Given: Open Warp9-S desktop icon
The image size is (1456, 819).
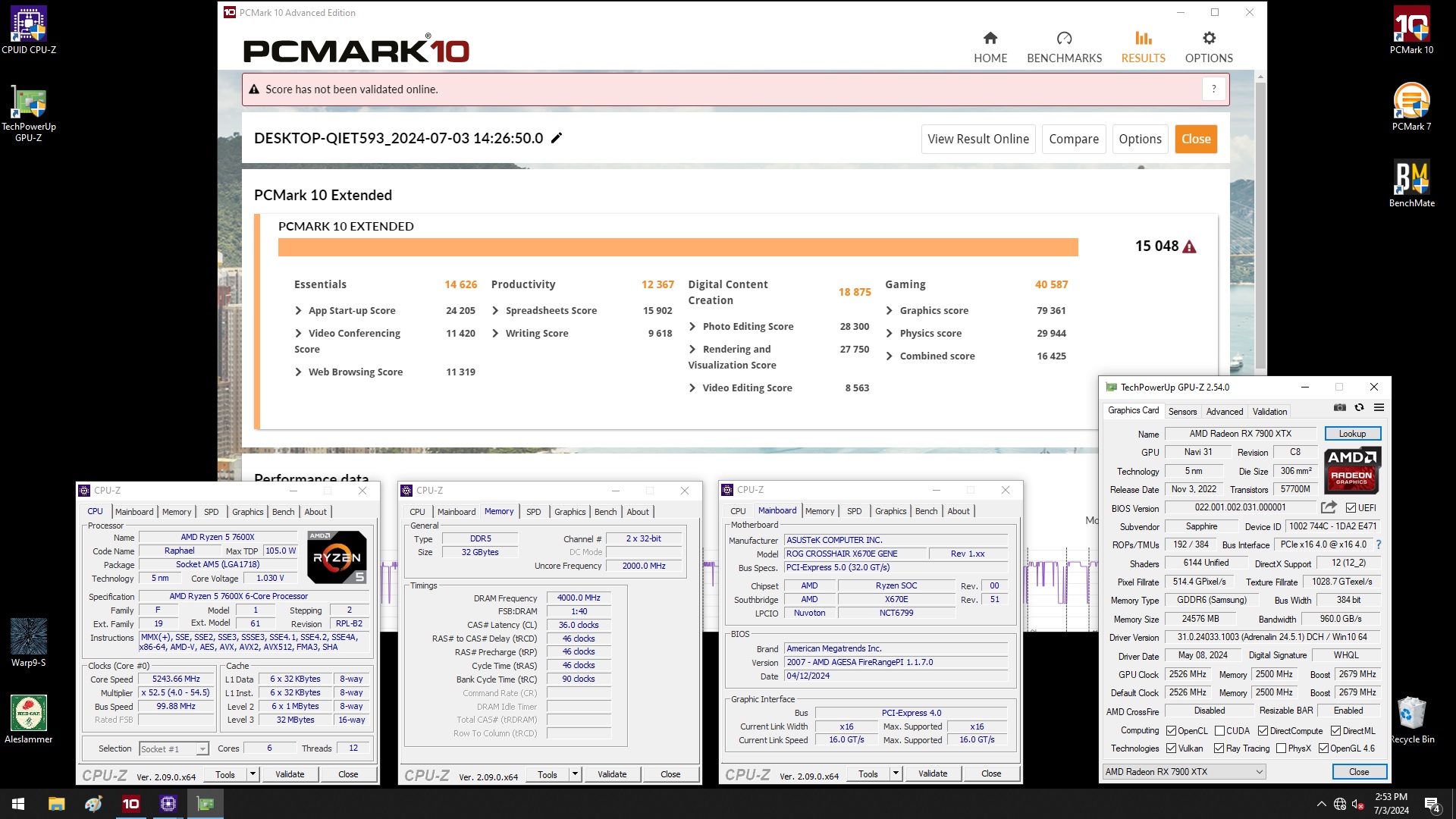Looking at the screenshot, I should tap(29, 642).
